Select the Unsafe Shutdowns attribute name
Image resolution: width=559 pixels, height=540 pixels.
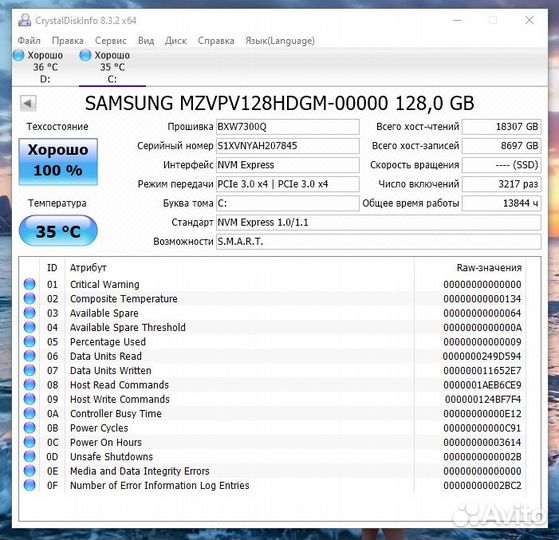click(111, 457)
